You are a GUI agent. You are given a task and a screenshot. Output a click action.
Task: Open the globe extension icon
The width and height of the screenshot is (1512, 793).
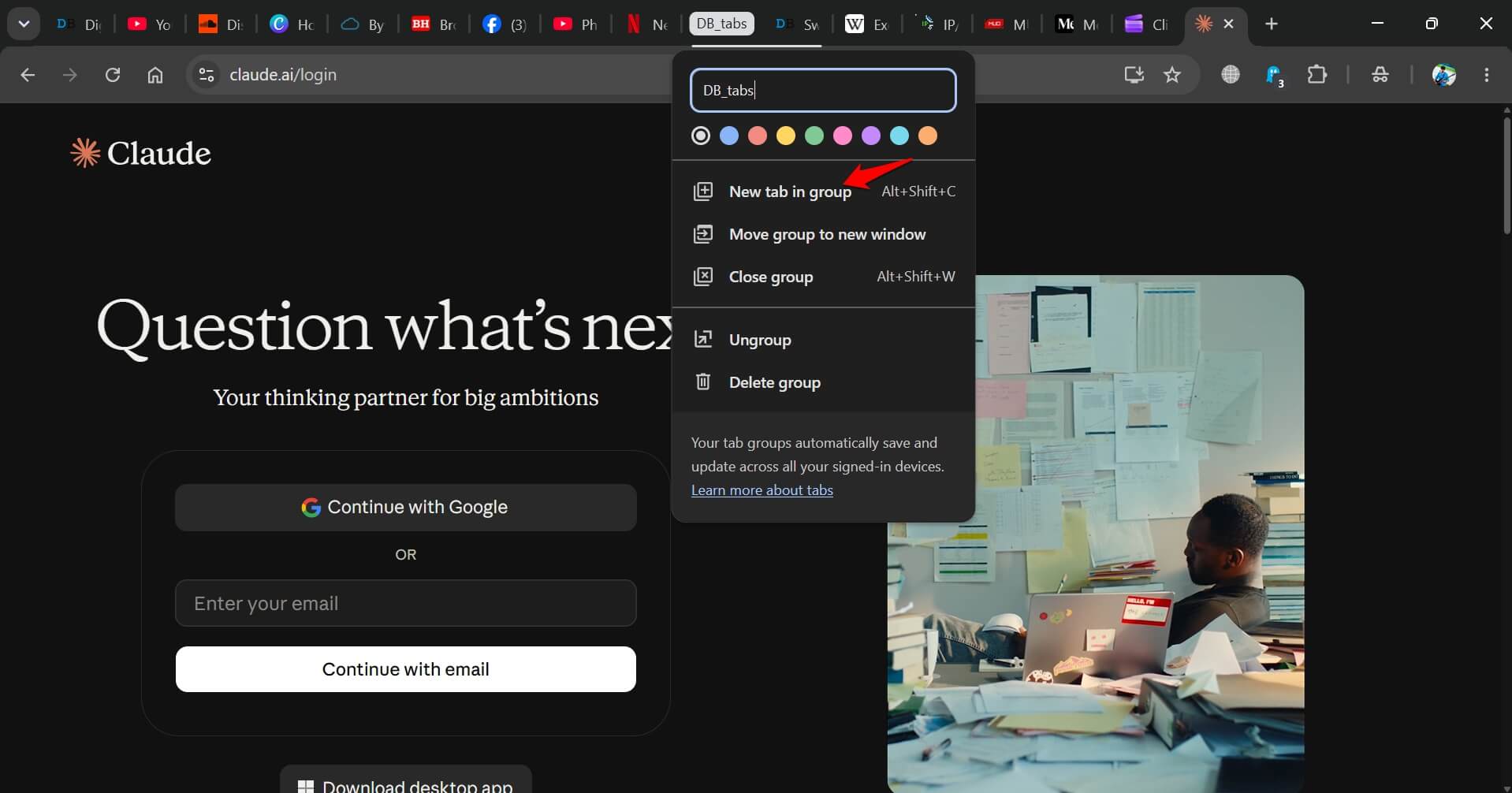pyautogui.click(x=1231, y=75)
